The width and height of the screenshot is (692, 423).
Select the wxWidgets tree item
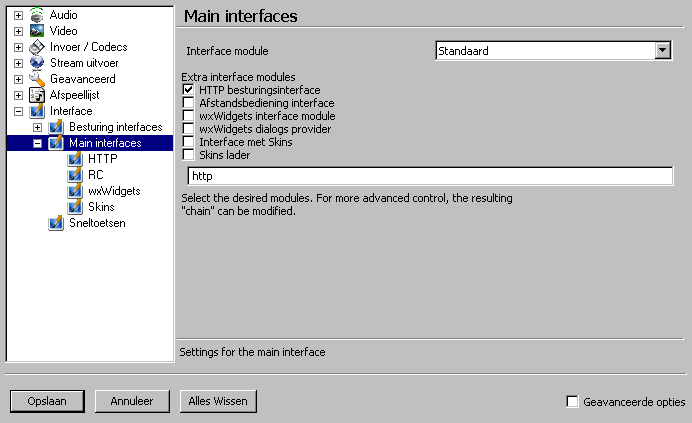[x=114, y=191]
